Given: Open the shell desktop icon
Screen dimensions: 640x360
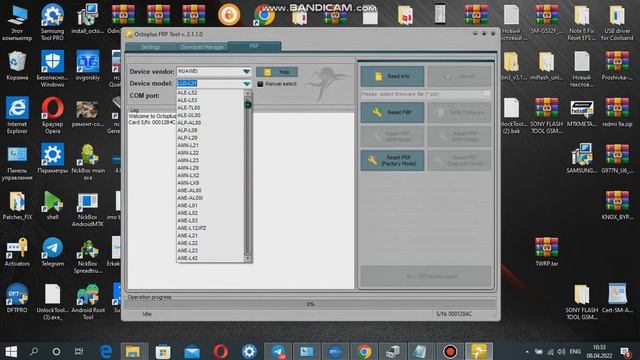Looking at the screenshot, I should (x=52, y=205).
